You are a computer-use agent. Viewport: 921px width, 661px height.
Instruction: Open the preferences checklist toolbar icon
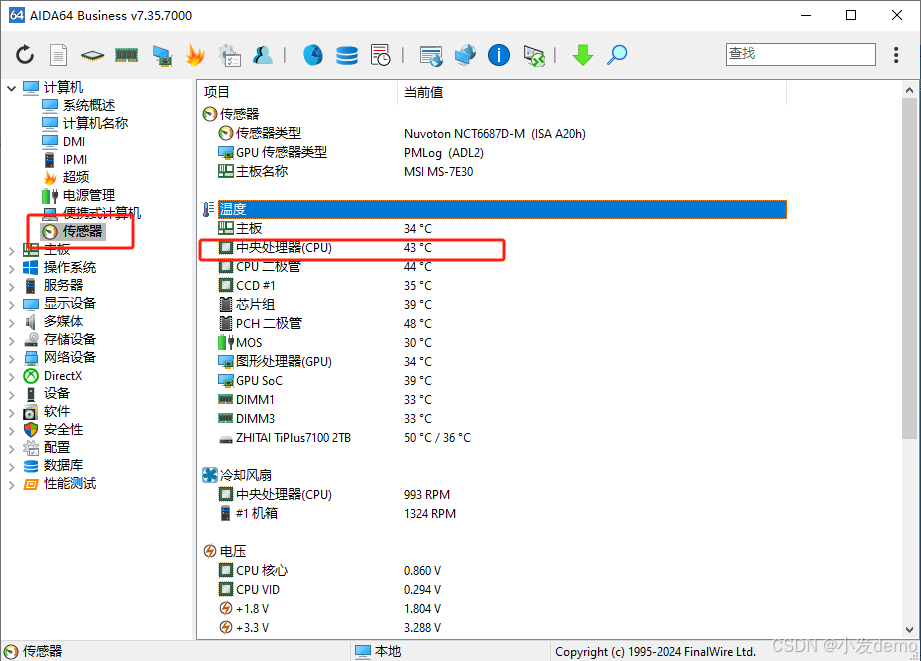[230, 55]
